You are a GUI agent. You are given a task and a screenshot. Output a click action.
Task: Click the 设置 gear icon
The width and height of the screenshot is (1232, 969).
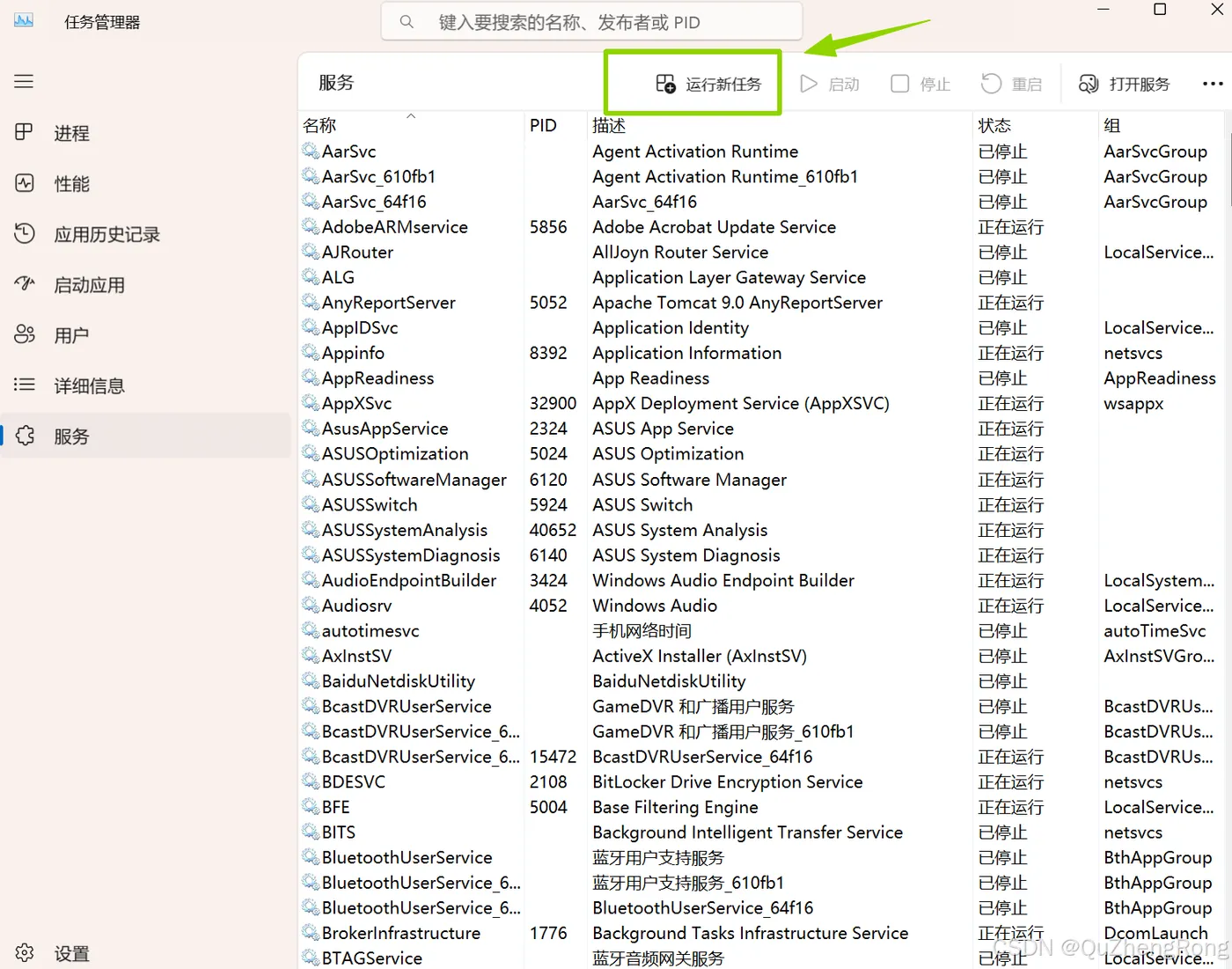[x=25, y=952]
